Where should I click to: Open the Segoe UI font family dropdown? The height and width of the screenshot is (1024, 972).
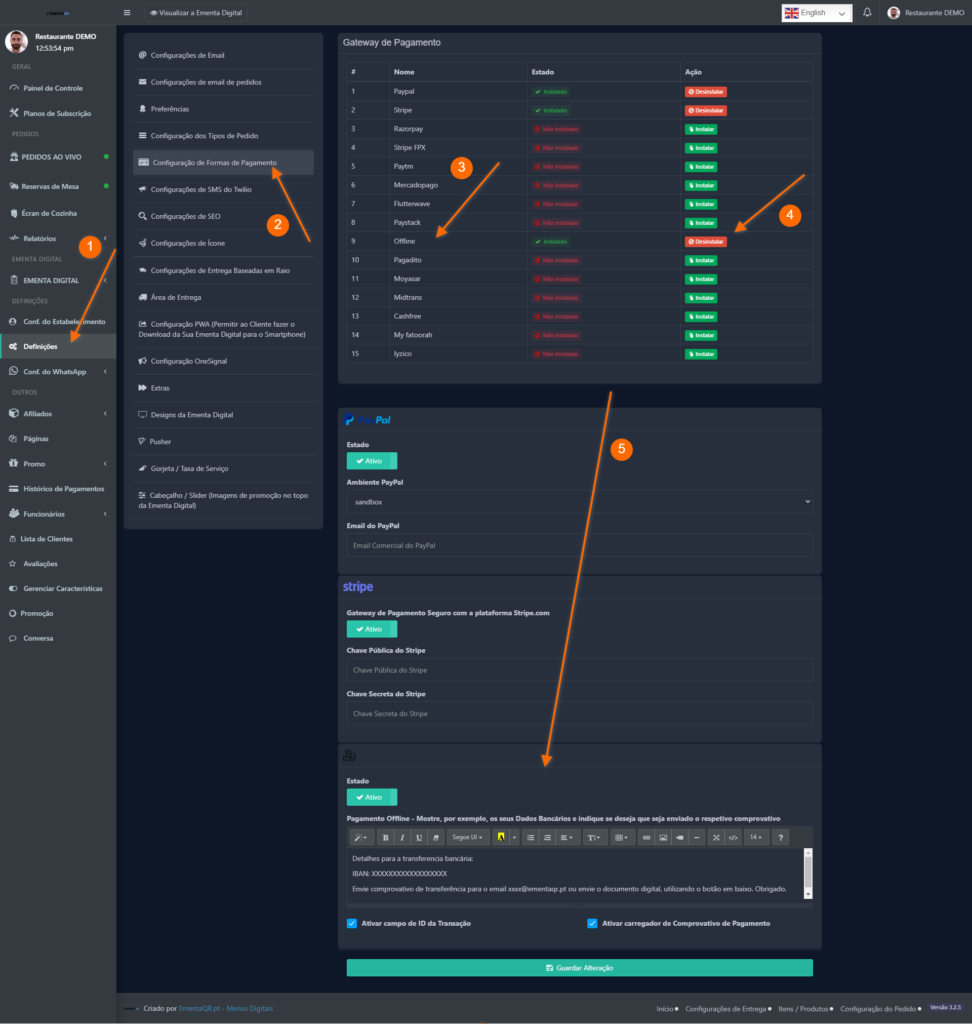coord(467,837)
